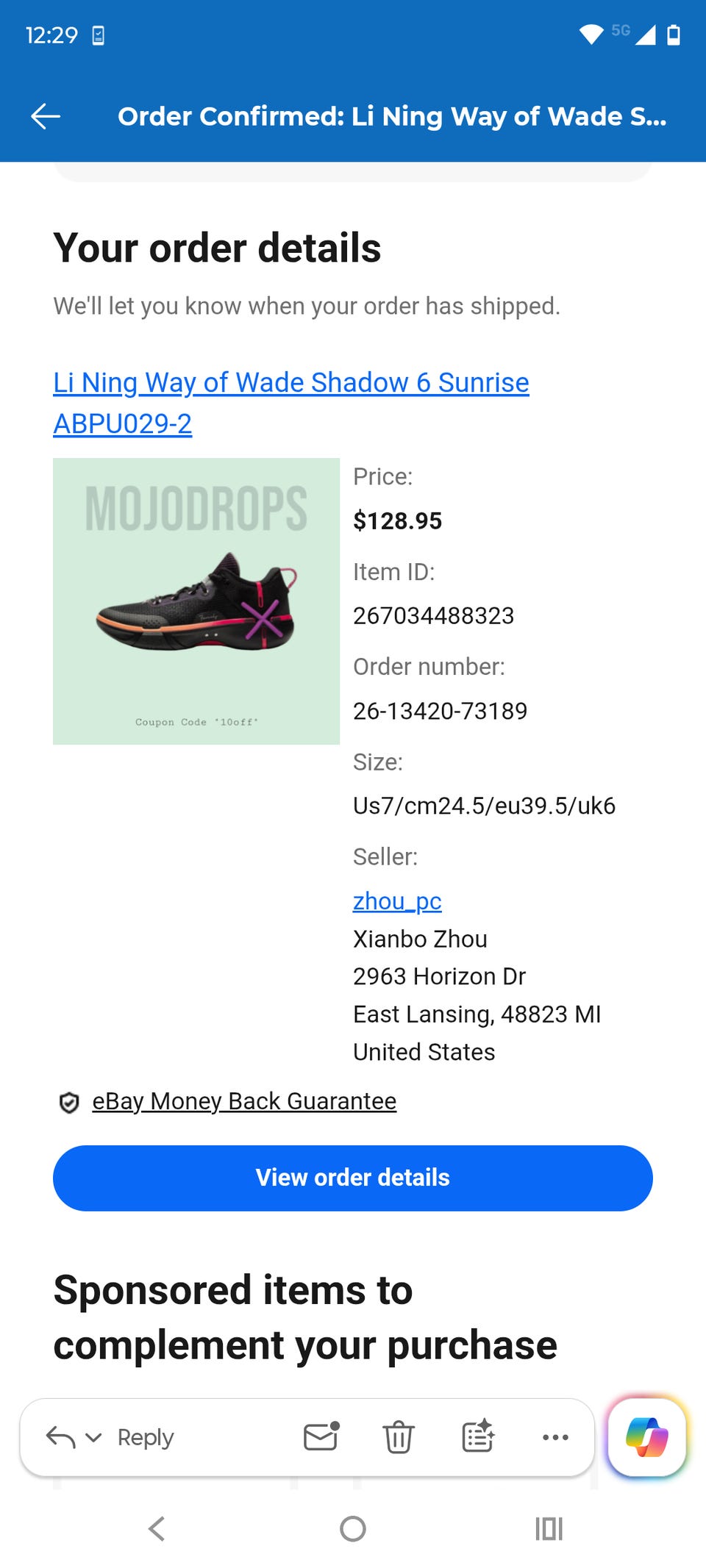
Task: Tap the reply arrow icon
Action: tap(60, 1436)
